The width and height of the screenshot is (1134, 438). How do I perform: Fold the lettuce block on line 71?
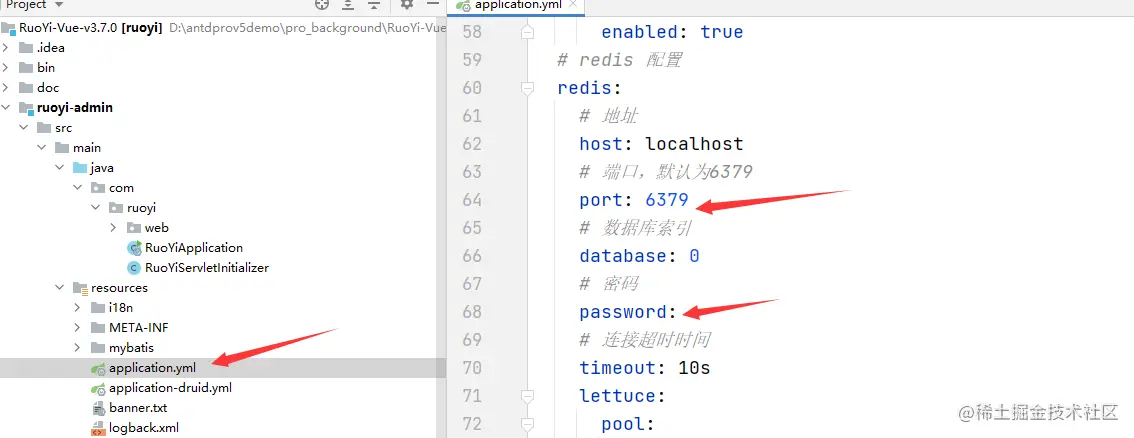(x=527, y=396)
